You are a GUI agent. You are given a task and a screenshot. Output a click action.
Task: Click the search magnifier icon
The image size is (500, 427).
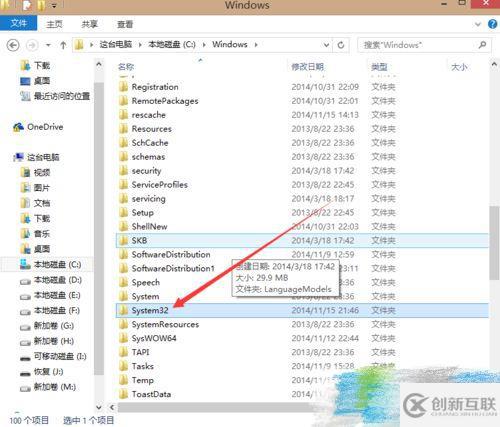[482, 45]
